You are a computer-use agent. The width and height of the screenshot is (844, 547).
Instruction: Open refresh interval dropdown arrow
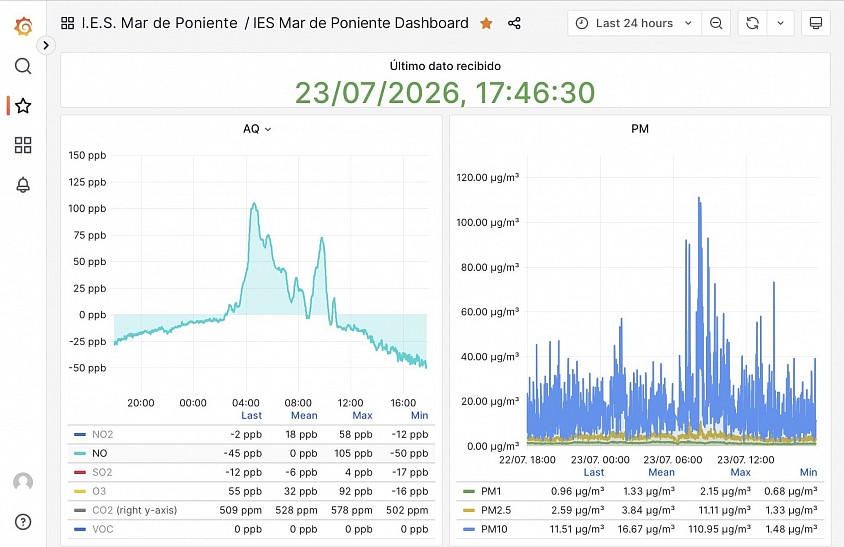tap(780, 23)
